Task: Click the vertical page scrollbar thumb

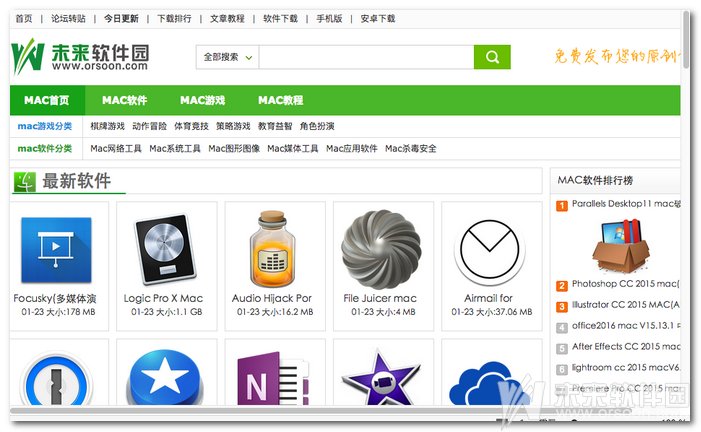Action: (x=686, y=40)
